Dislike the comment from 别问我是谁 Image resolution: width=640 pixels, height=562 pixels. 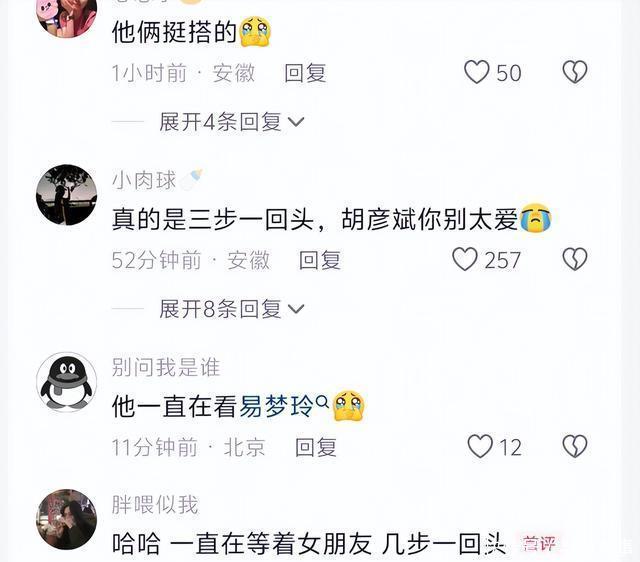(575, 446)
